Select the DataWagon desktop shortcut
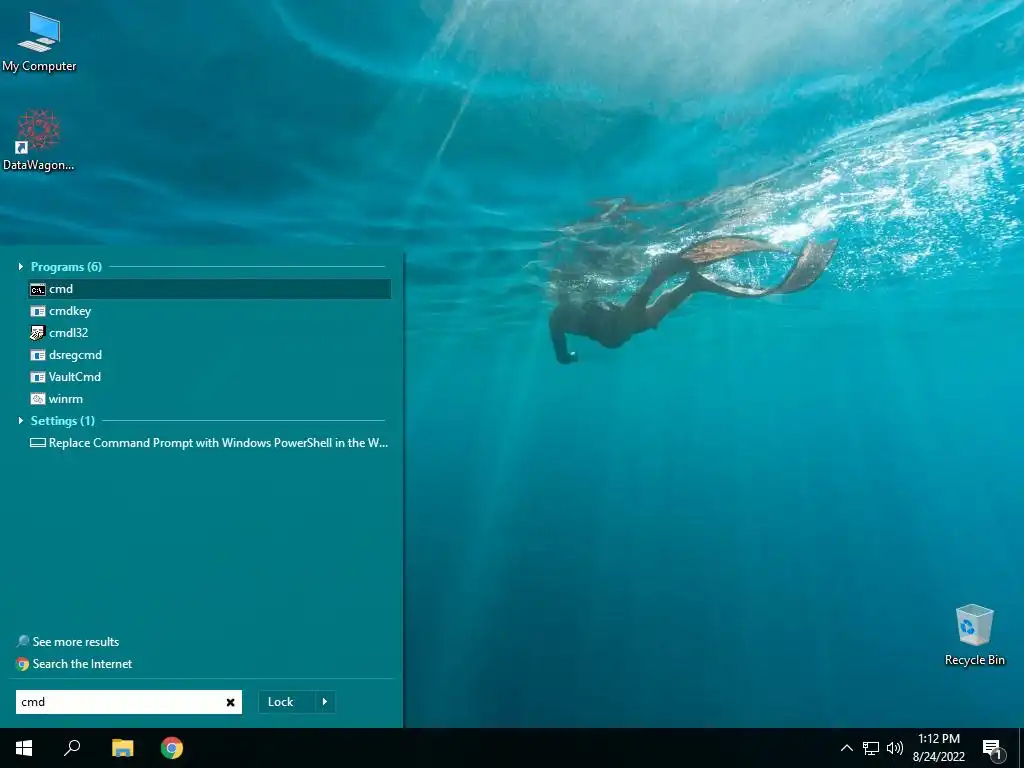Viewport: 1024px width, 768px height. [x=39, y=140]
